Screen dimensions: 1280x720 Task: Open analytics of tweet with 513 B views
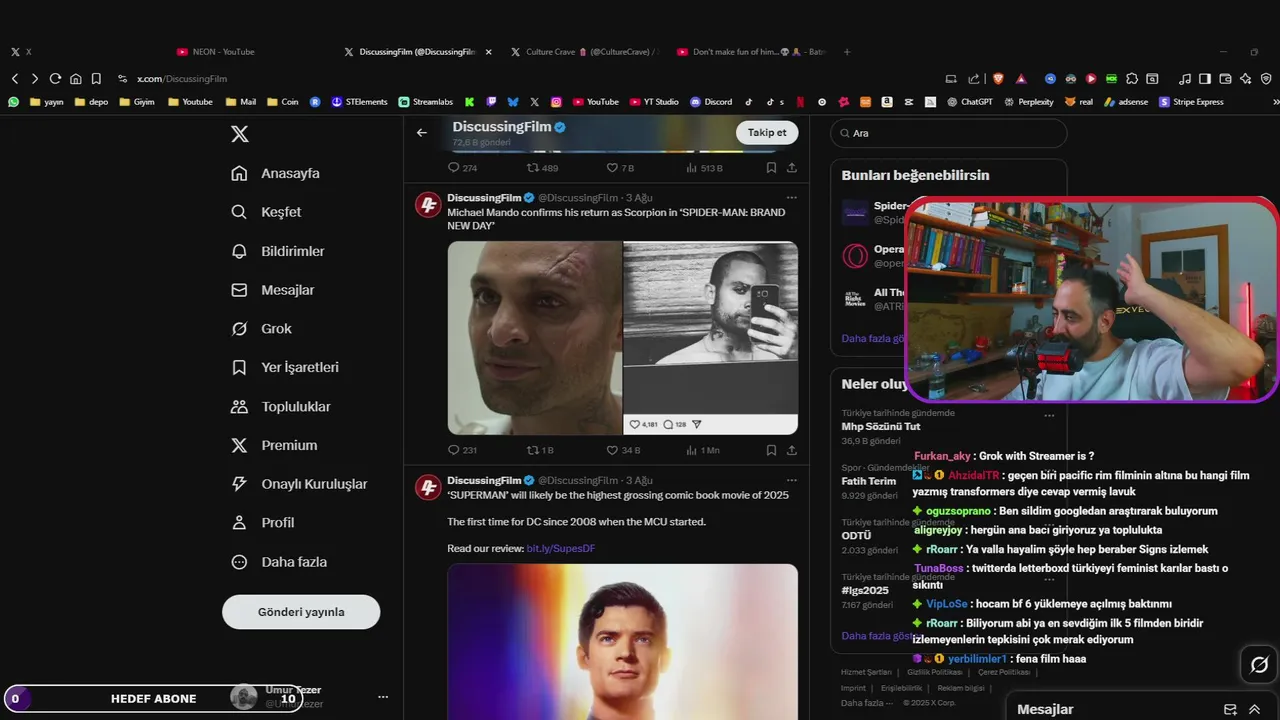coord(704,168)
